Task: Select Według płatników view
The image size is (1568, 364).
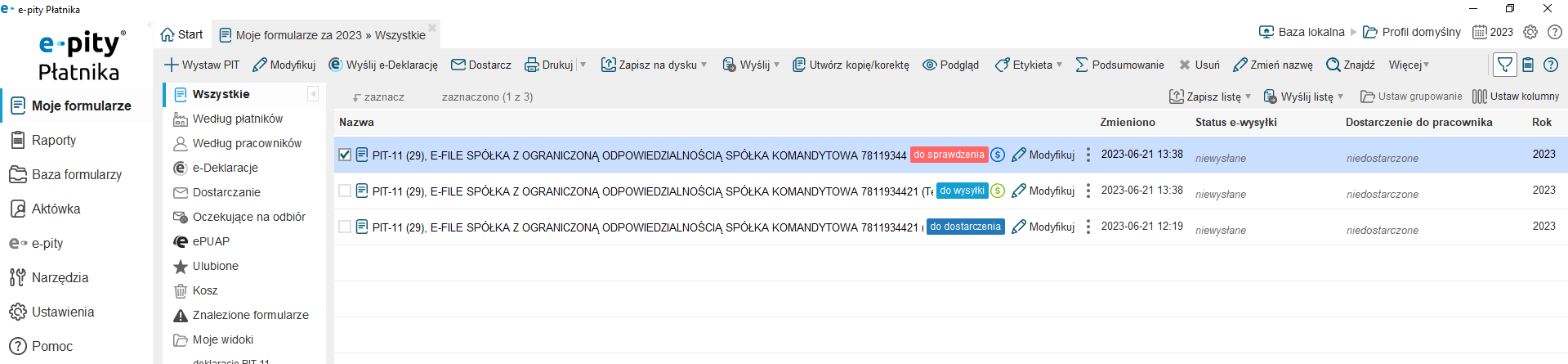Action: coord(237,119)
